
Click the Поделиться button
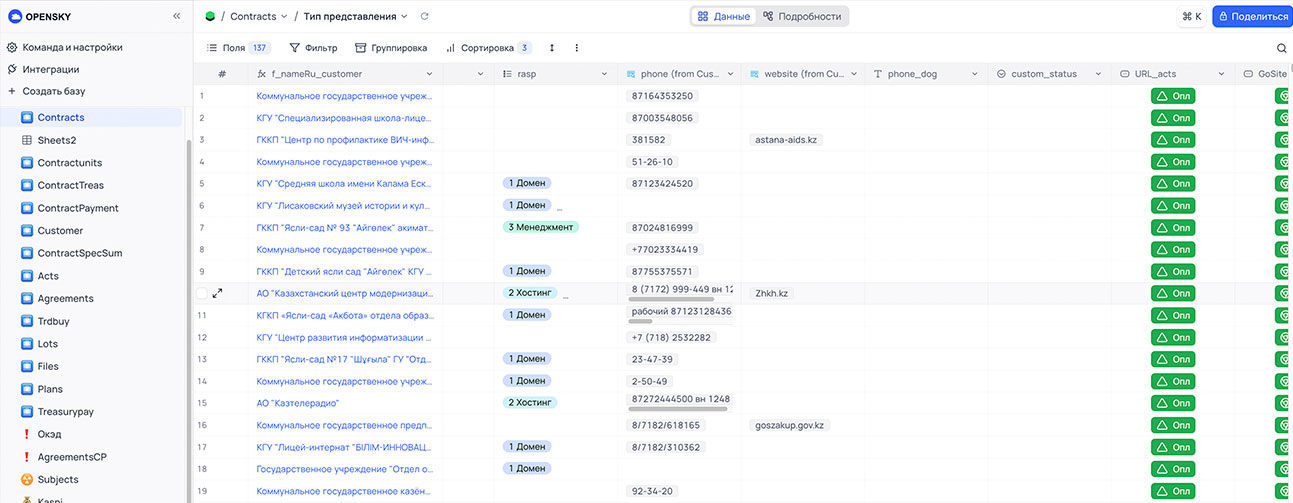coord(1252,16)
